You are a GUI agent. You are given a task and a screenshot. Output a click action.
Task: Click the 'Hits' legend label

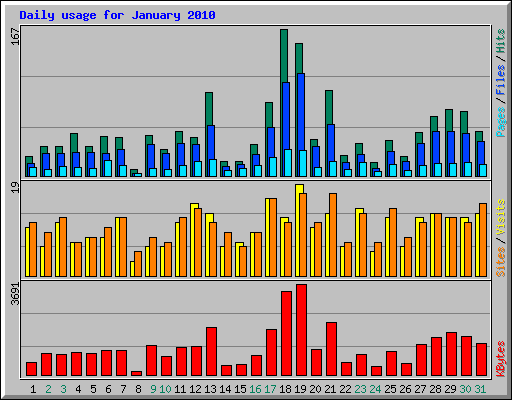click(500, 41)
